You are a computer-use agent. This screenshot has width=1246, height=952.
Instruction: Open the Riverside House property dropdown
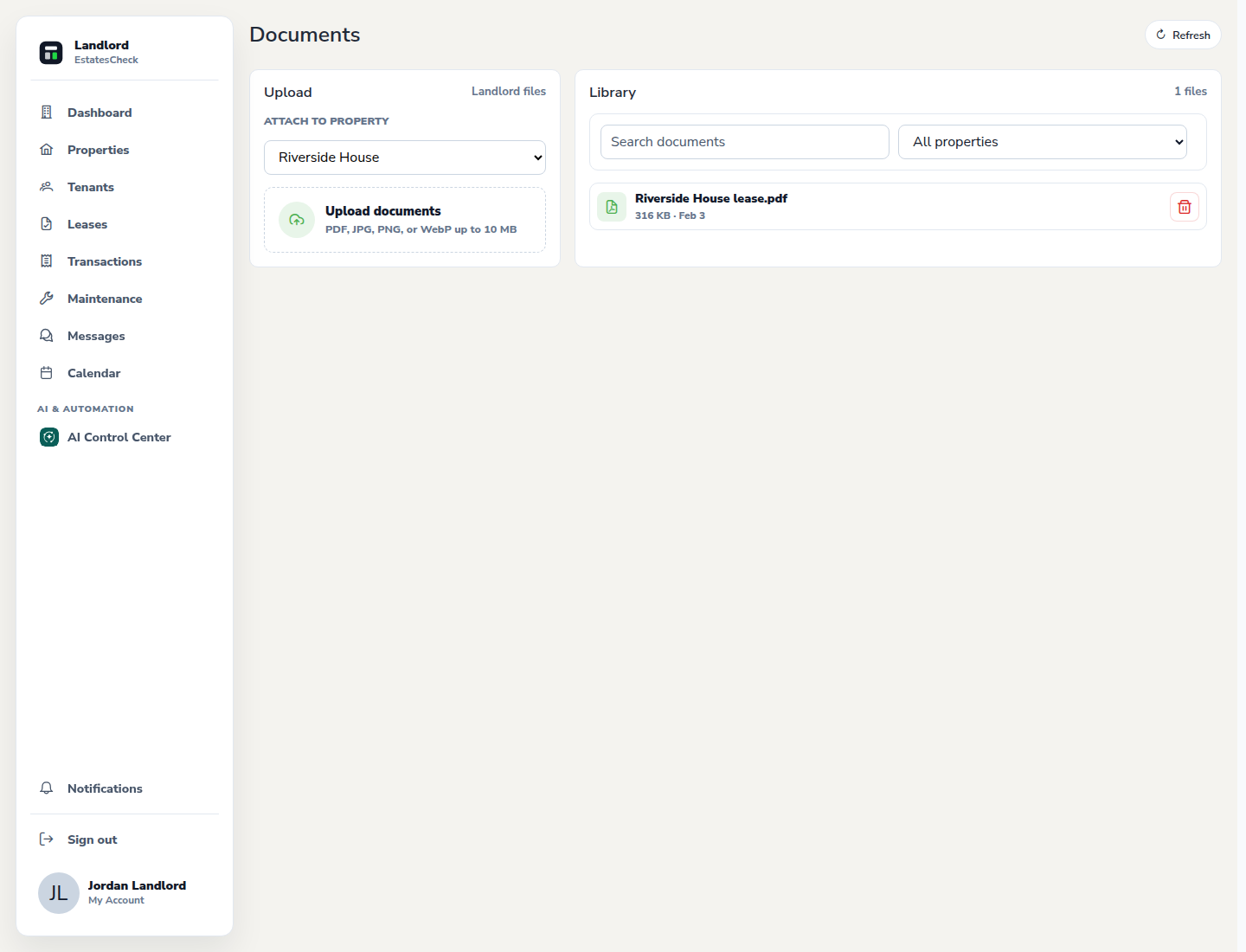405,158
